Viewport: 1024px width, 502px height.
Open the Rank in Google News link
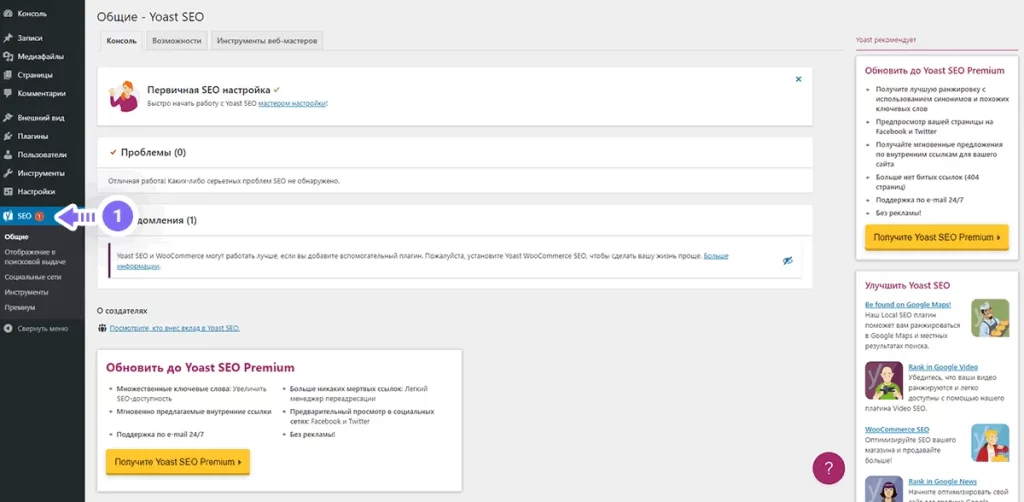pos(943,481)
